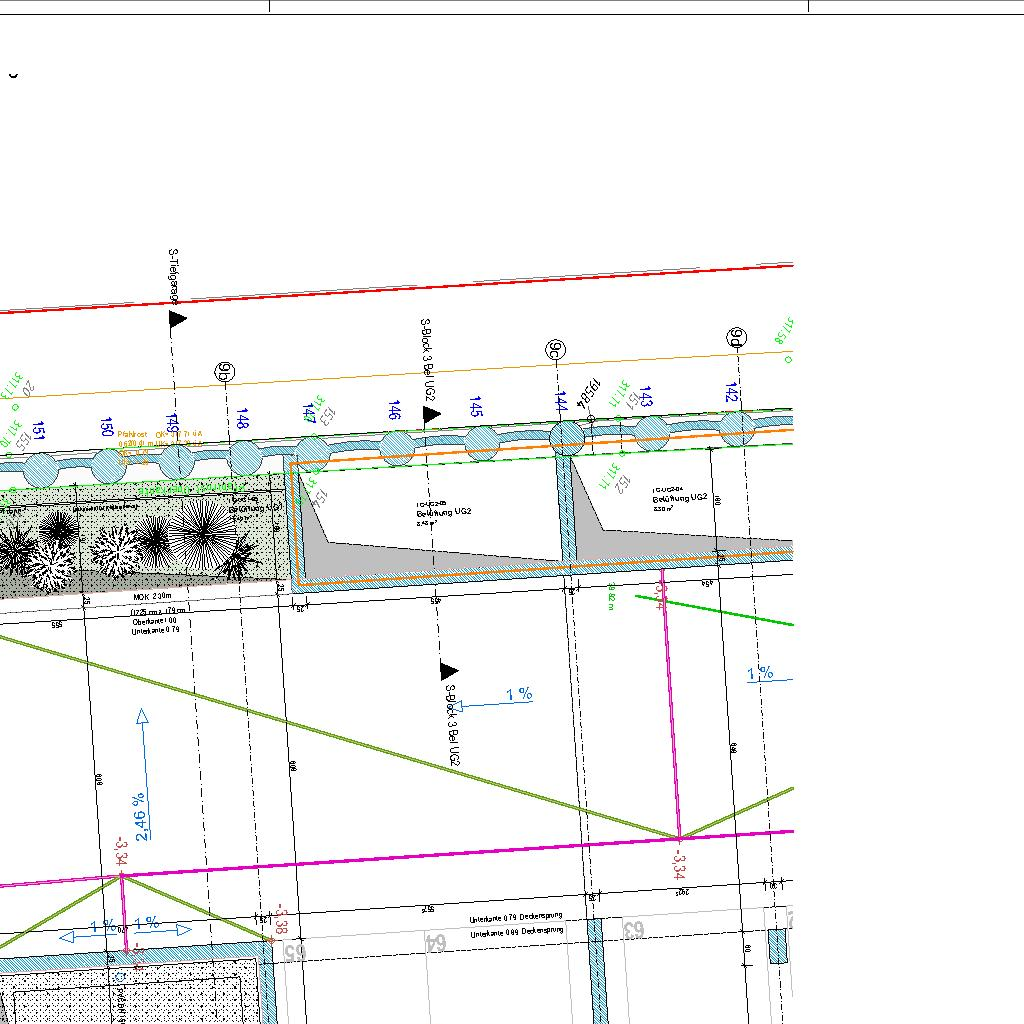Click the grid axis bubble 9b
Screen dimensions: 1024x1024
coord(223,373)
